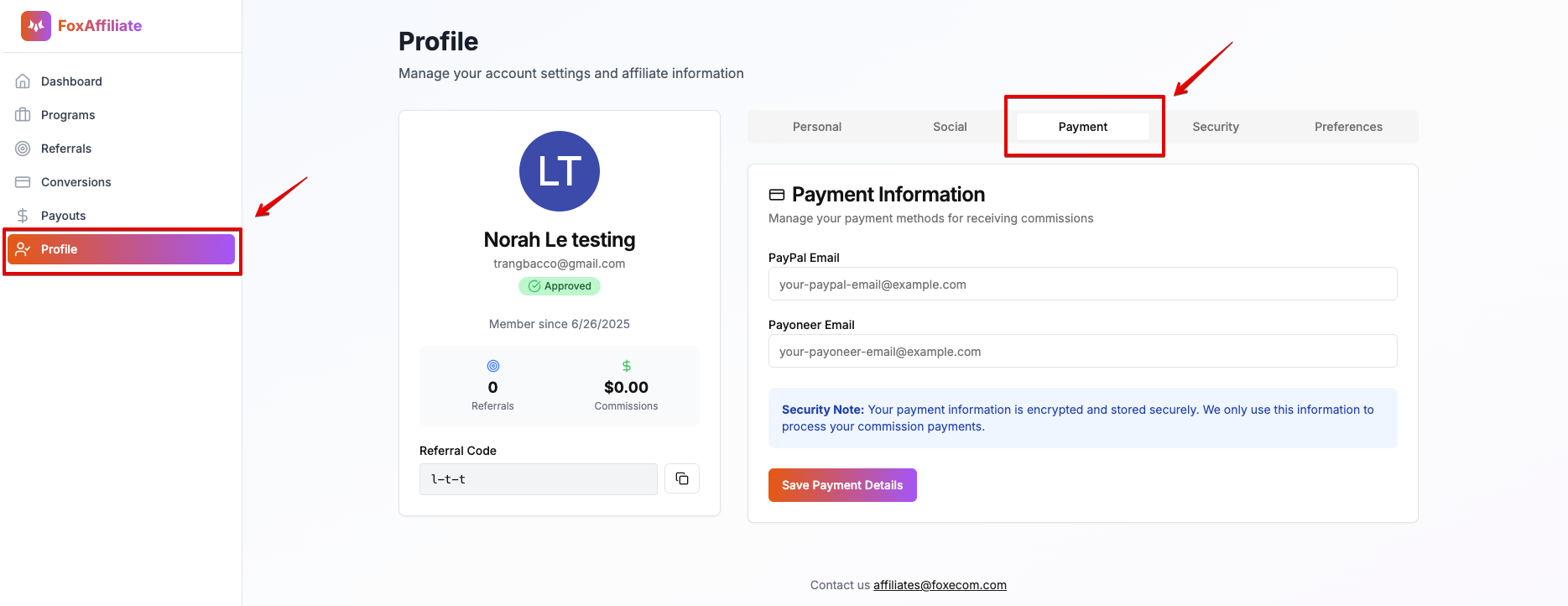Go to Referrals page

coord(121,149)
